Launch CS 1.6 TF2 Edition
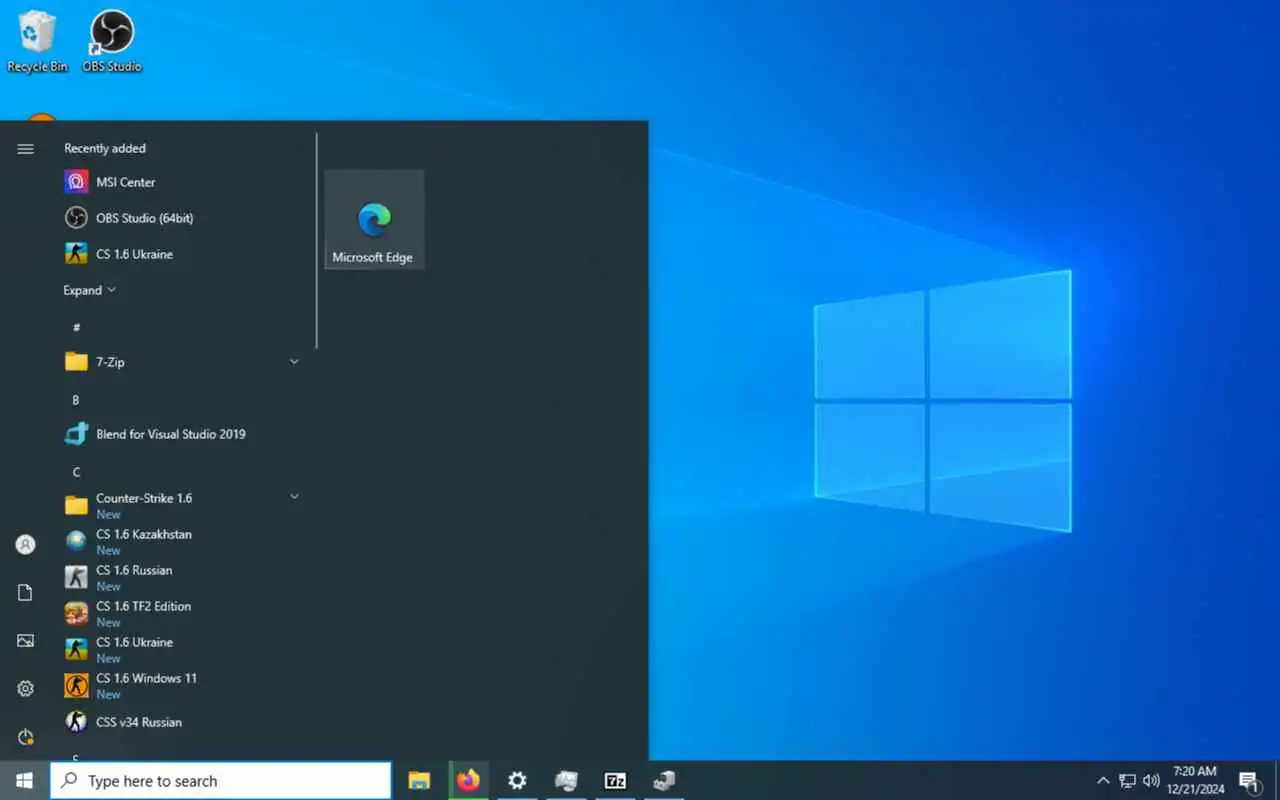 pos(180,613)
